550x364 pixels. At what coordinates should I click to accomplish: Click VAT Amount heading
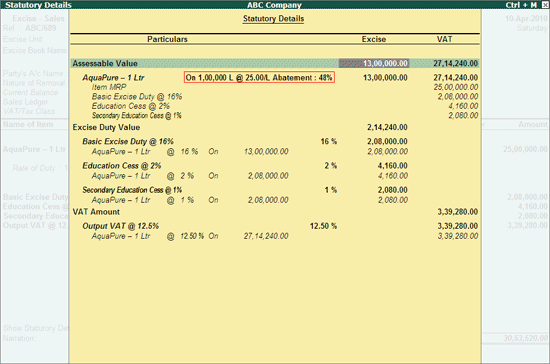(96, 212)
